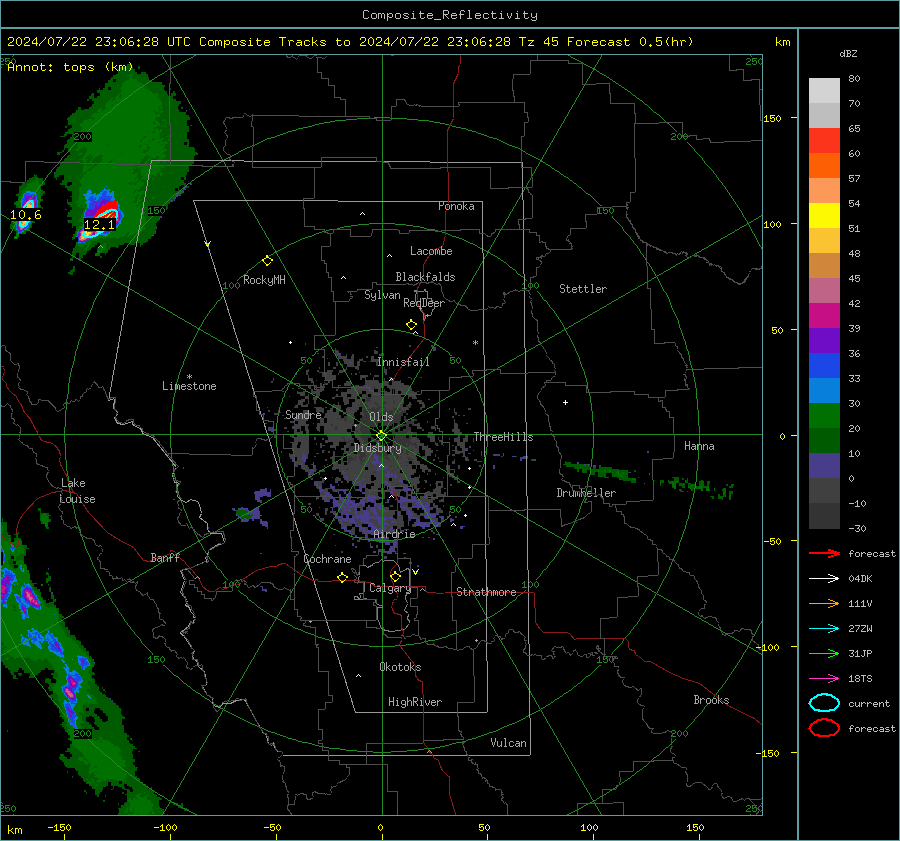Click the Olds location label

(x=381, y=417)
